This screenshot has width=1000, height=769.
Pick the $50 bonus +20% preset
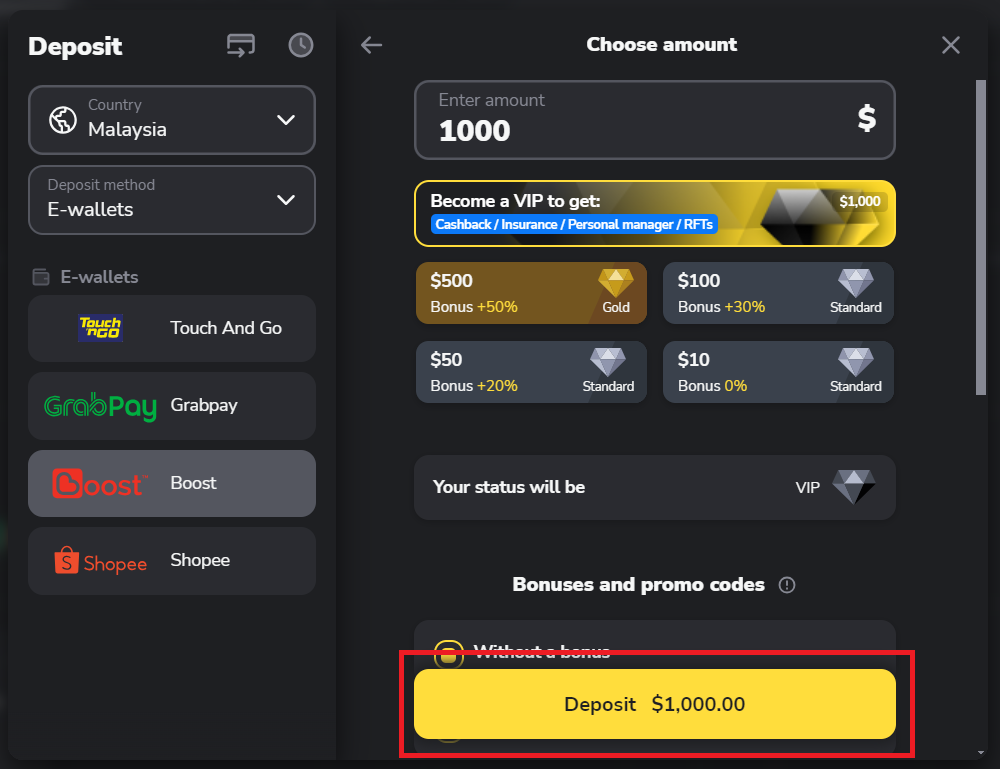[531, 372]
